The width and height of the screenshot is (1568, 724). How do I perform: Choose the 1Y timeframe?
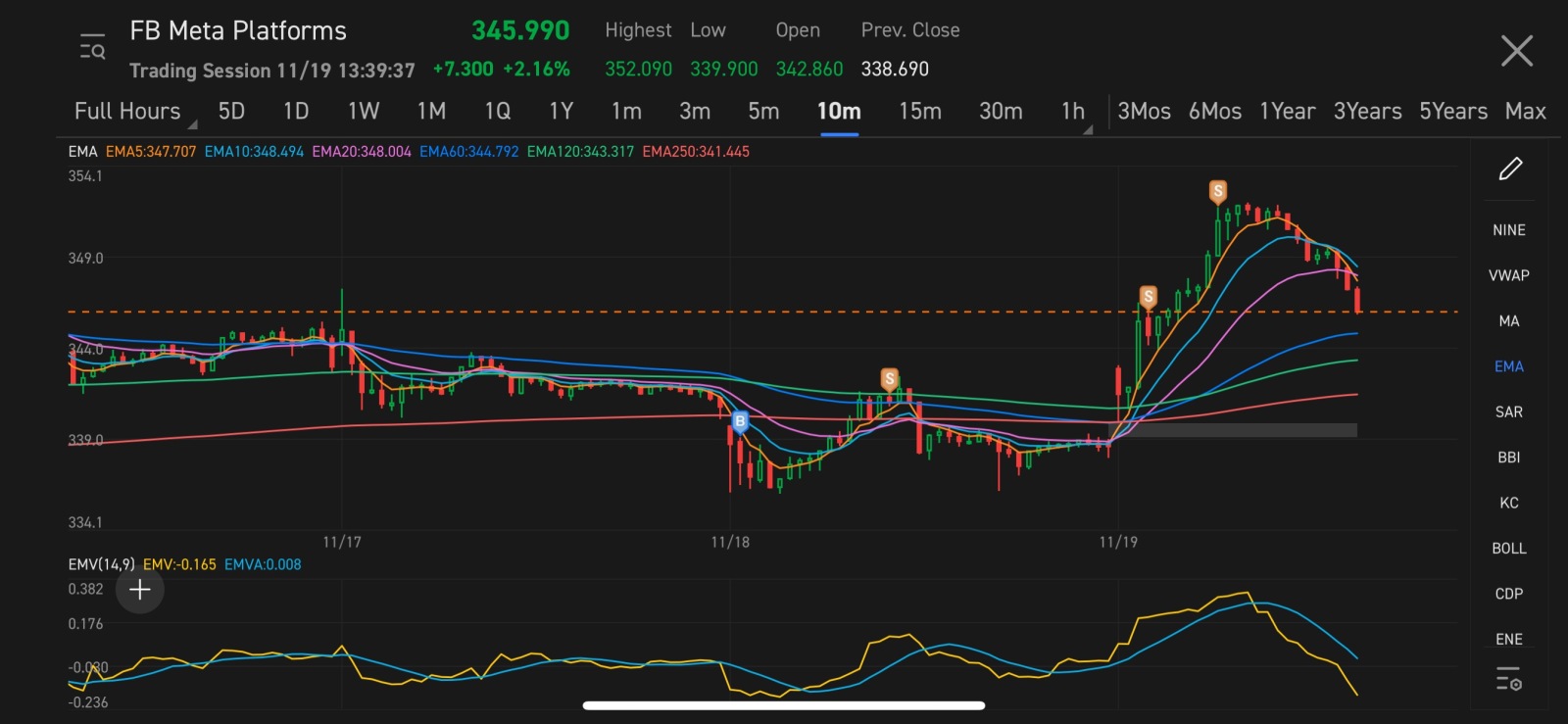pos(562,111)
